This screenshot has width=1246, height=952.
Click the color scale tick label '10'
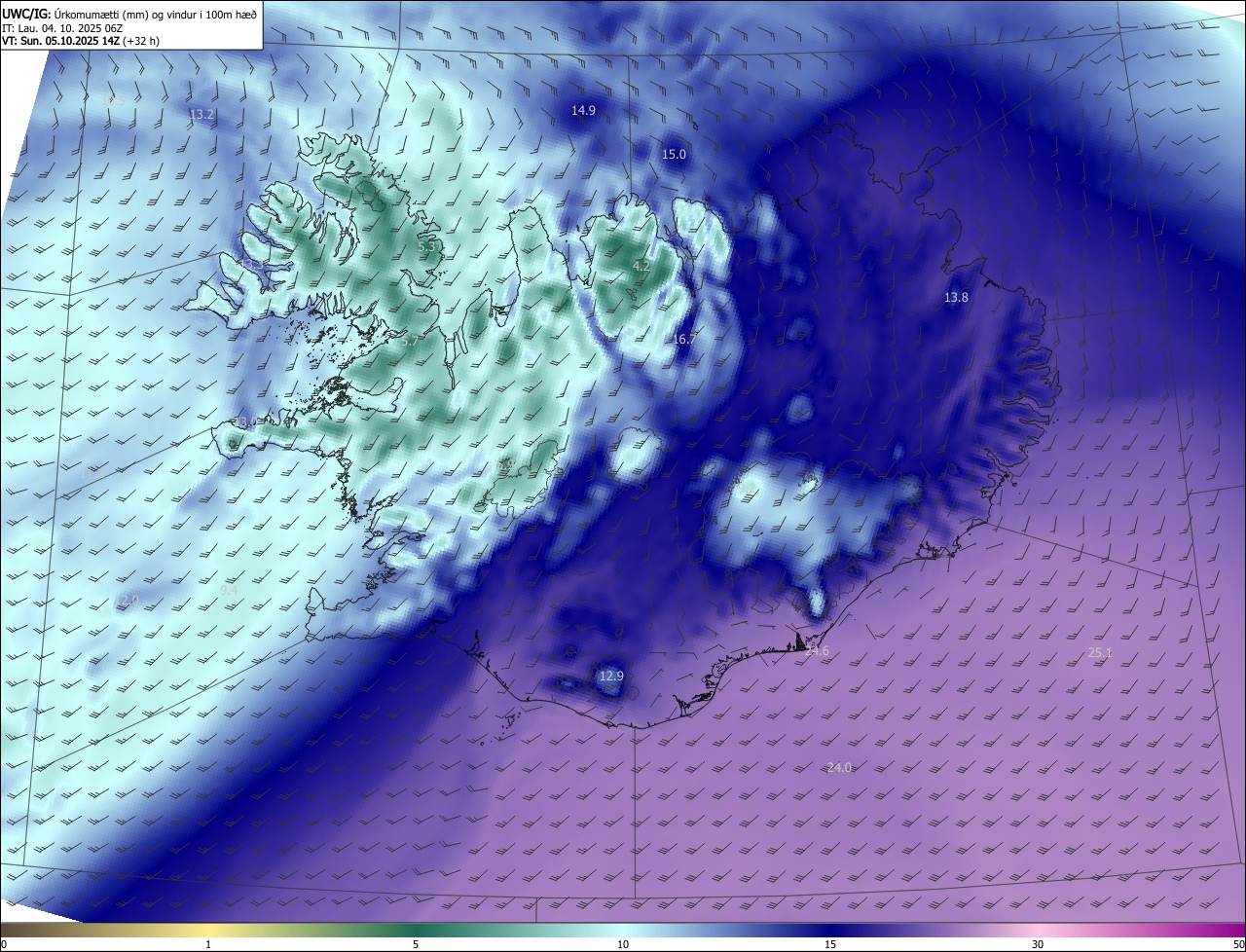click(x=623, y=944)
